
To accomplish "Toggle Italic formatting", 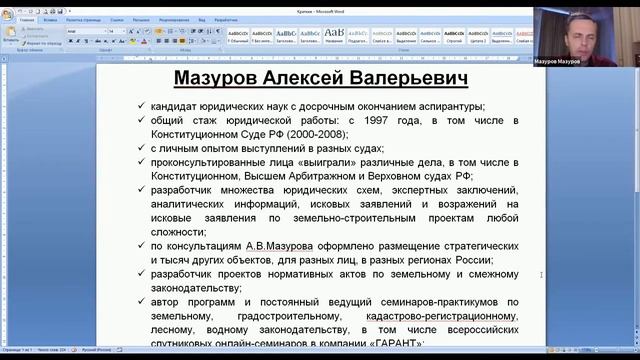I will point(78,41).
